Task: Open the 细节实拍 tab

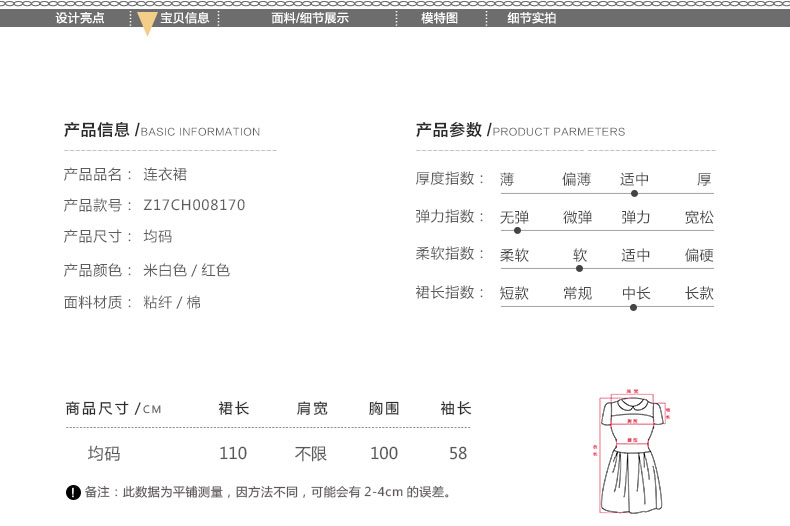Action: (531, 18)
